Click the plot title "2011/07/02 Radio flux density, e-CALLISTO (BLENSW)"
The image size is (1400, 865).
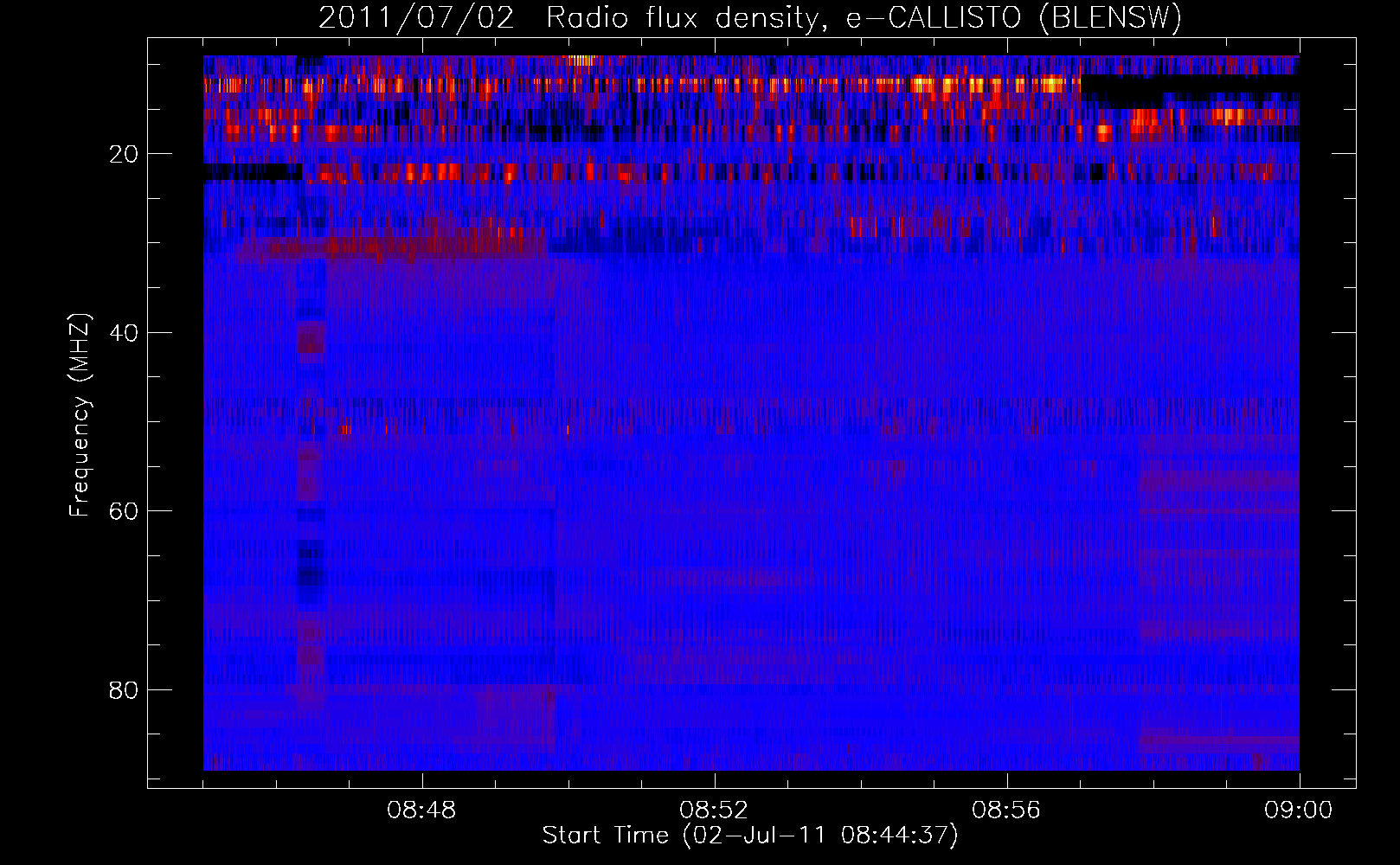[750, 18]
